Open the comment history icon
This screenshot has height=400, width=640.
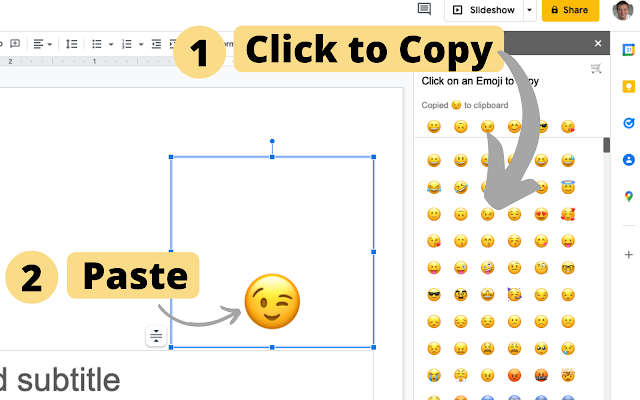click(424, 9)
